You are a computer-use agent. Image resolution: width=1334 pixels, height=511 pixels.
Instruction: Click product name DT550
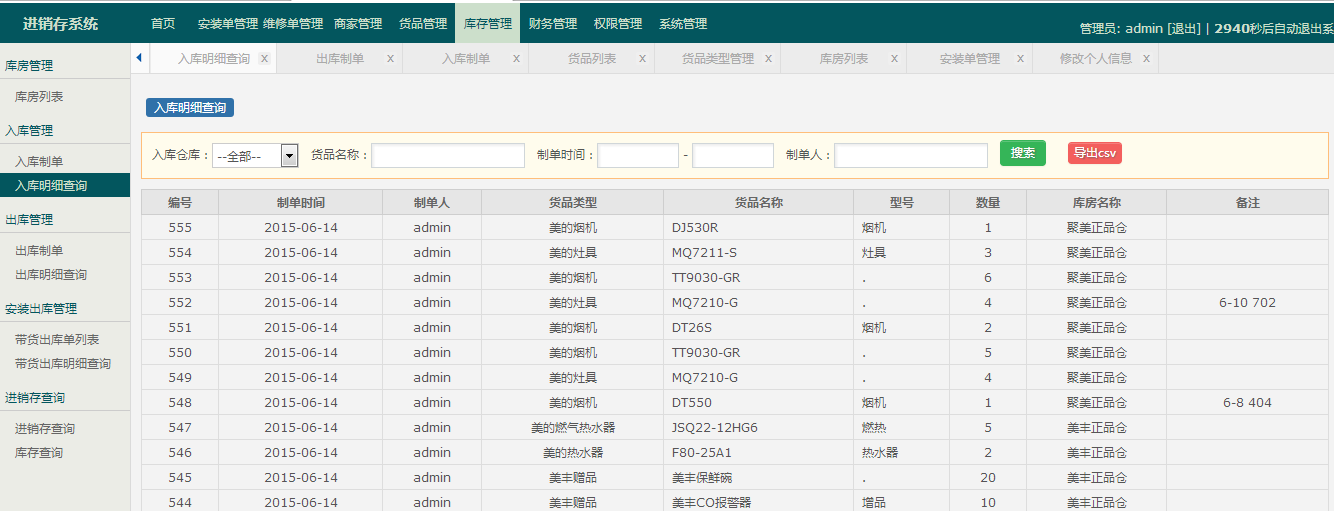[x=692, y=402]
